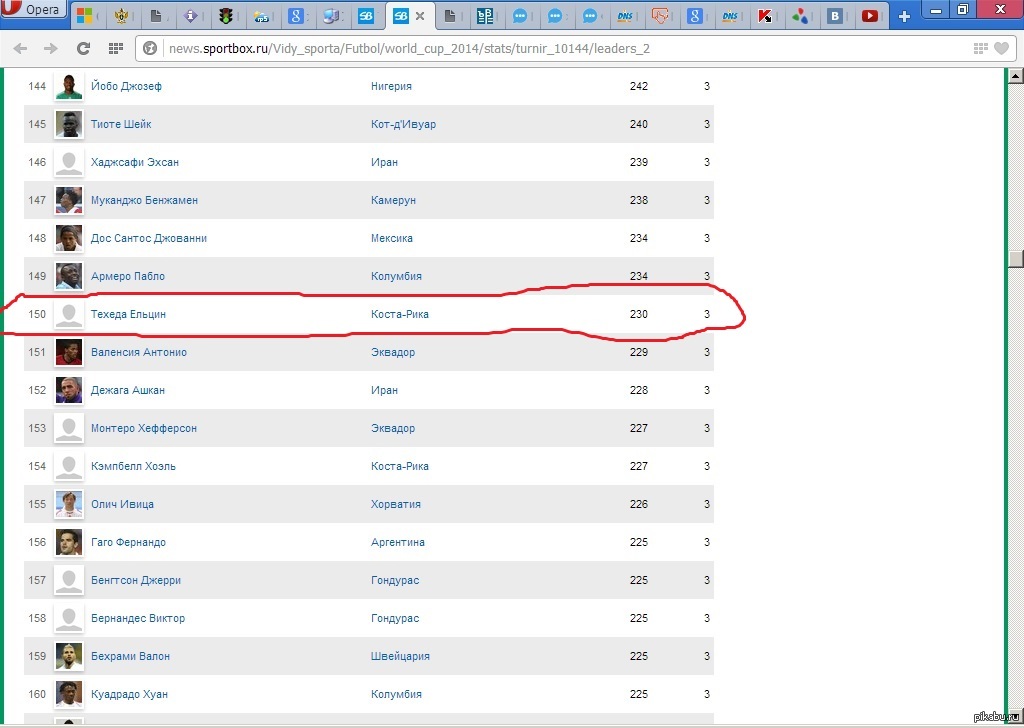Open player Муканджо Бенжамен profile
Viewport: 1024px width, 728px height.
click(x=144, y=200)
